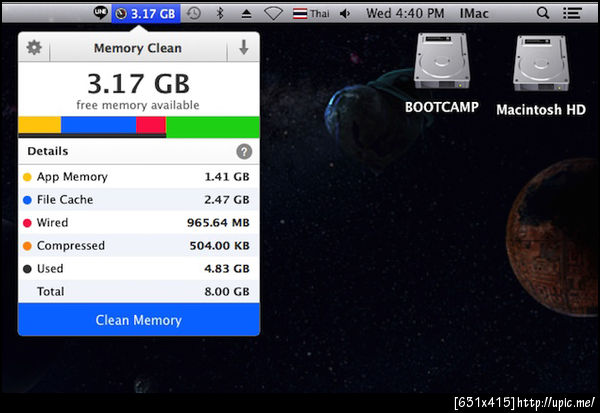
Task: Open Notification Center list icon
Action: coord(572,14)
